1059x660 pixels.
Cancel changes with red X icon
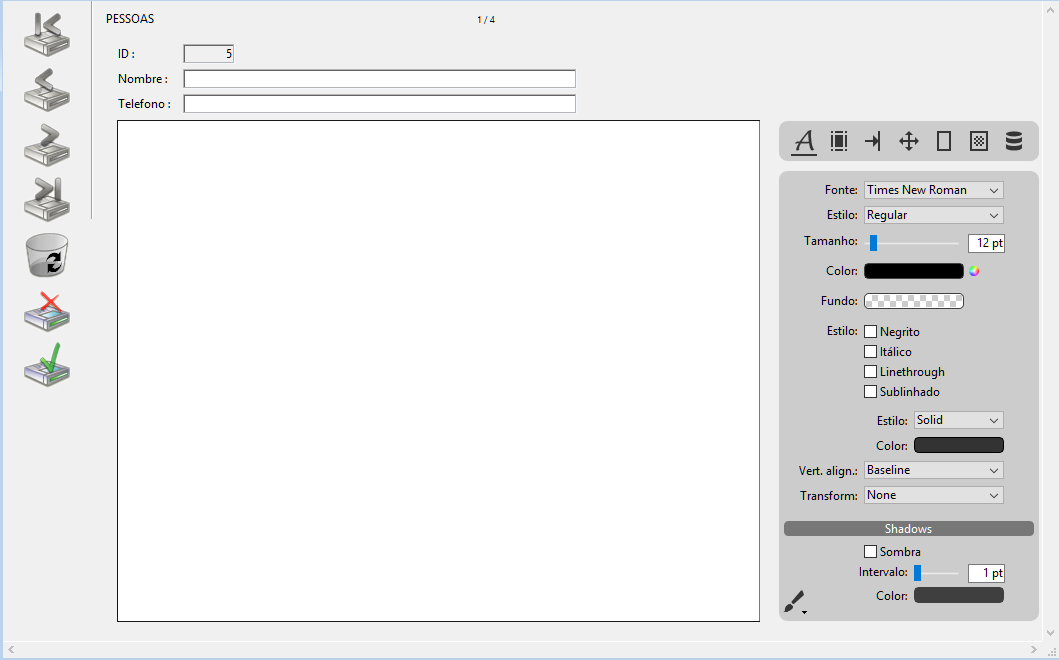(46, 311)
